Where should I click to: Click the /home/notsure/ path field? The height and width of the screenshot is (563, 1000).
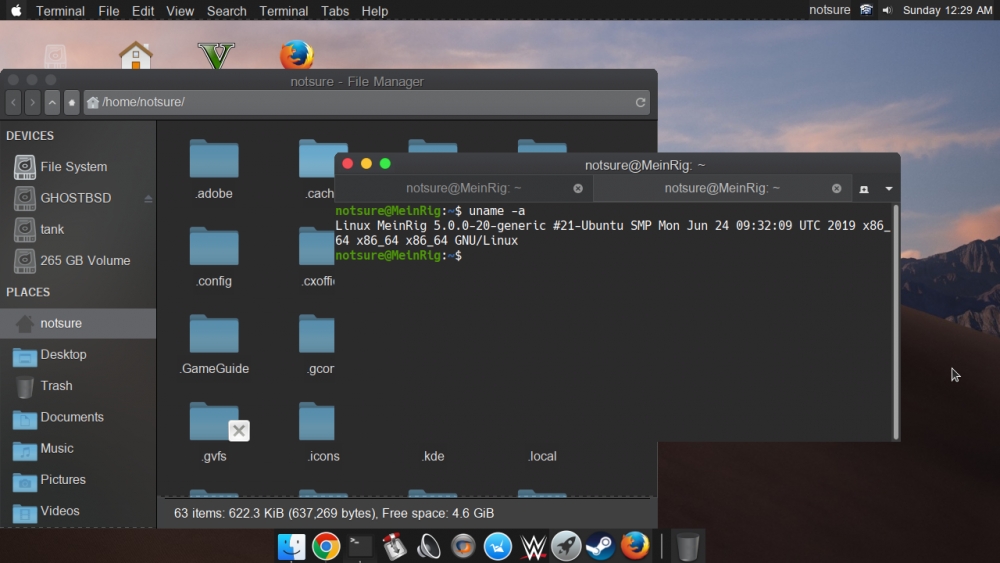[x=367, y=102]
